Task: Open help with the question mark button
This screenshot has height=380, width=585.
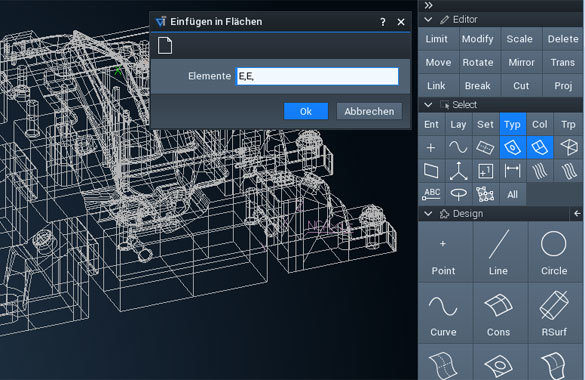Action: tap(383, 22)
